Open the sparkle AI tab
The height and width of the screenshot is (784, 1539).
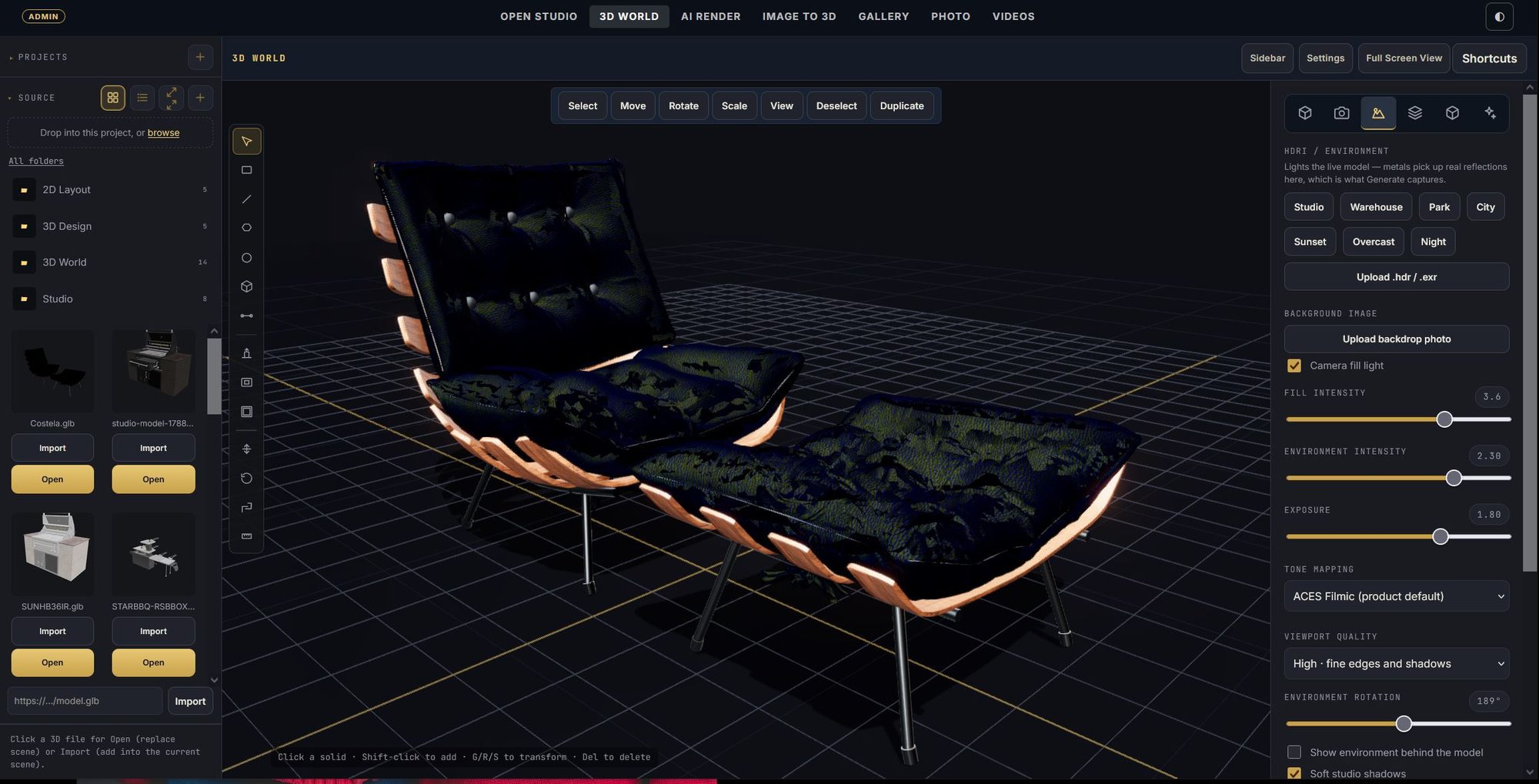pyautogui.click(x=1490, y=113)
